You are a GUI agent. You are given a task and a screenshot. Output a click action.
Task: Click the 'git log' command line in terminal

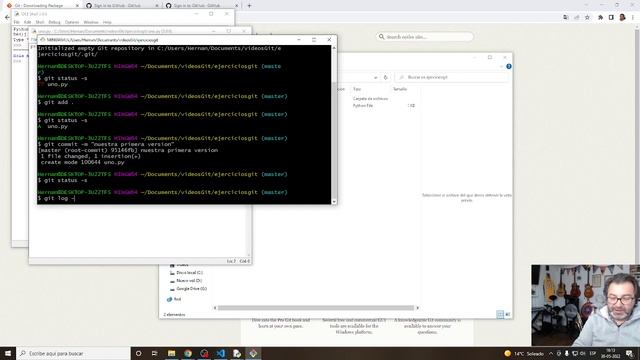(56, 198)
